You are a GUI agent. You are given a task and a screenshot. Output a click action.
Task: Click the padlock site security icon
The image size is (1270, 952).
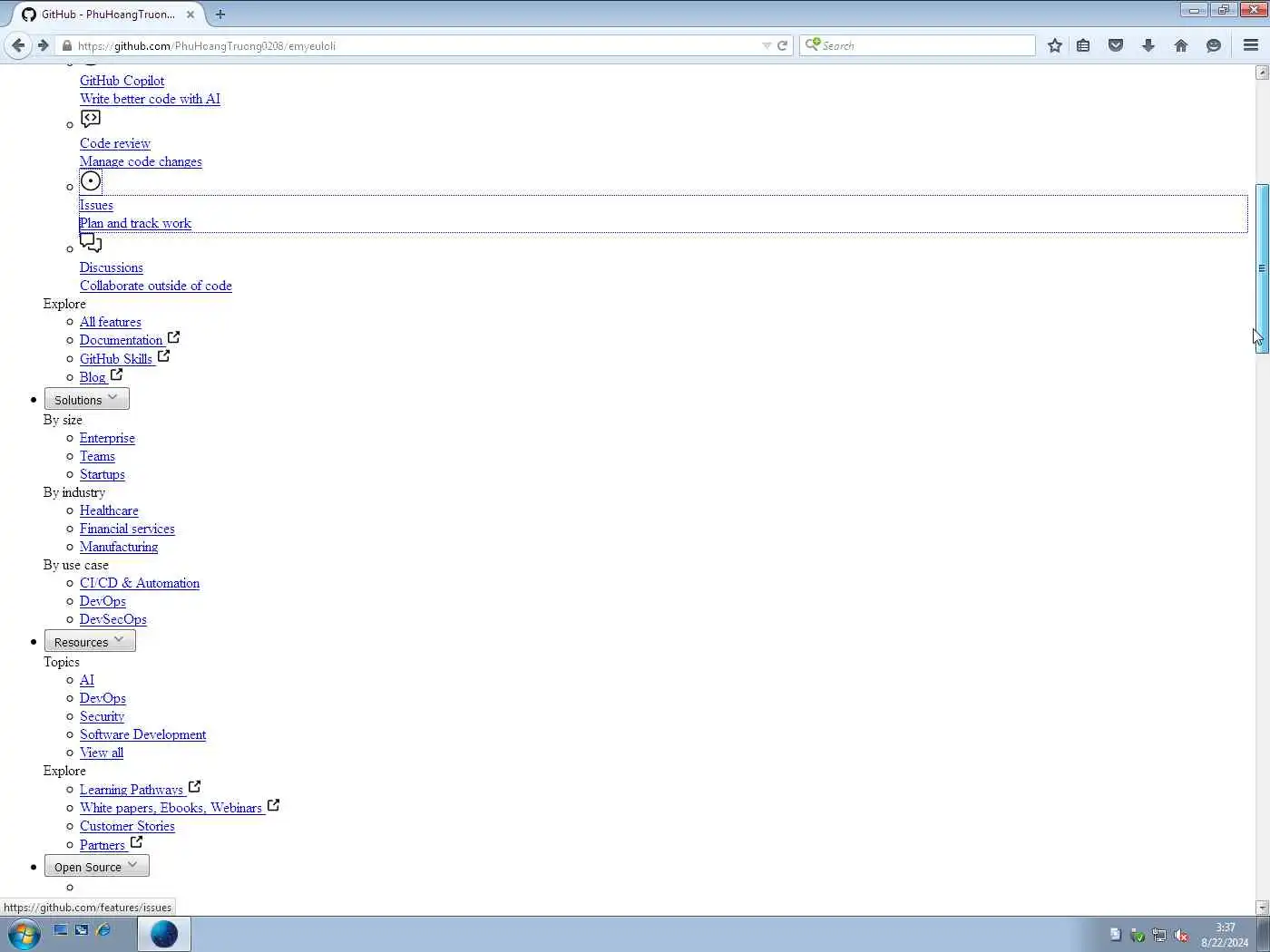pyautogui.click(x=67, y=45)
